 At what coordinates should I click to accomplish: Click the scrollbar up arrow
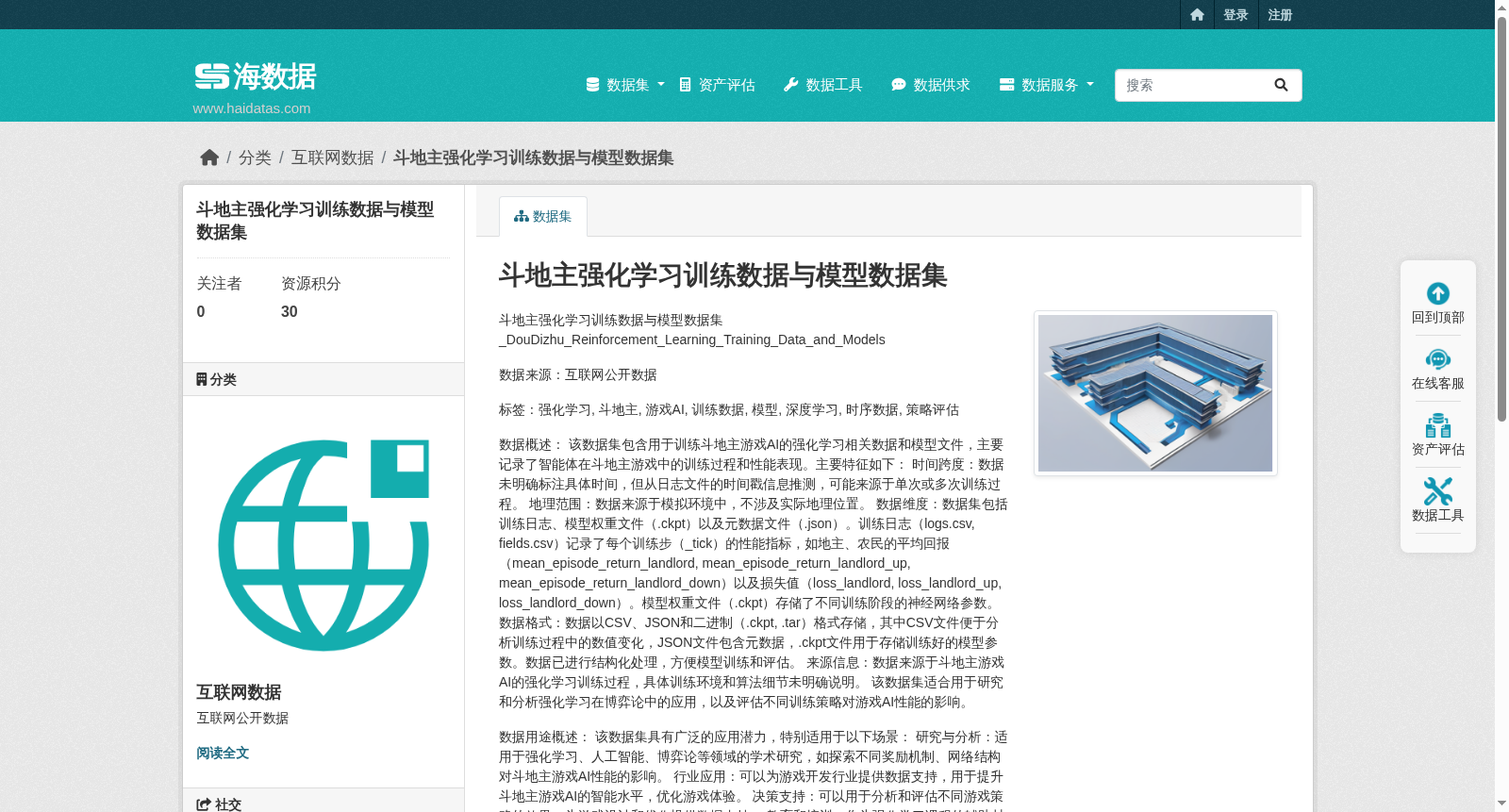(1501, 8)
